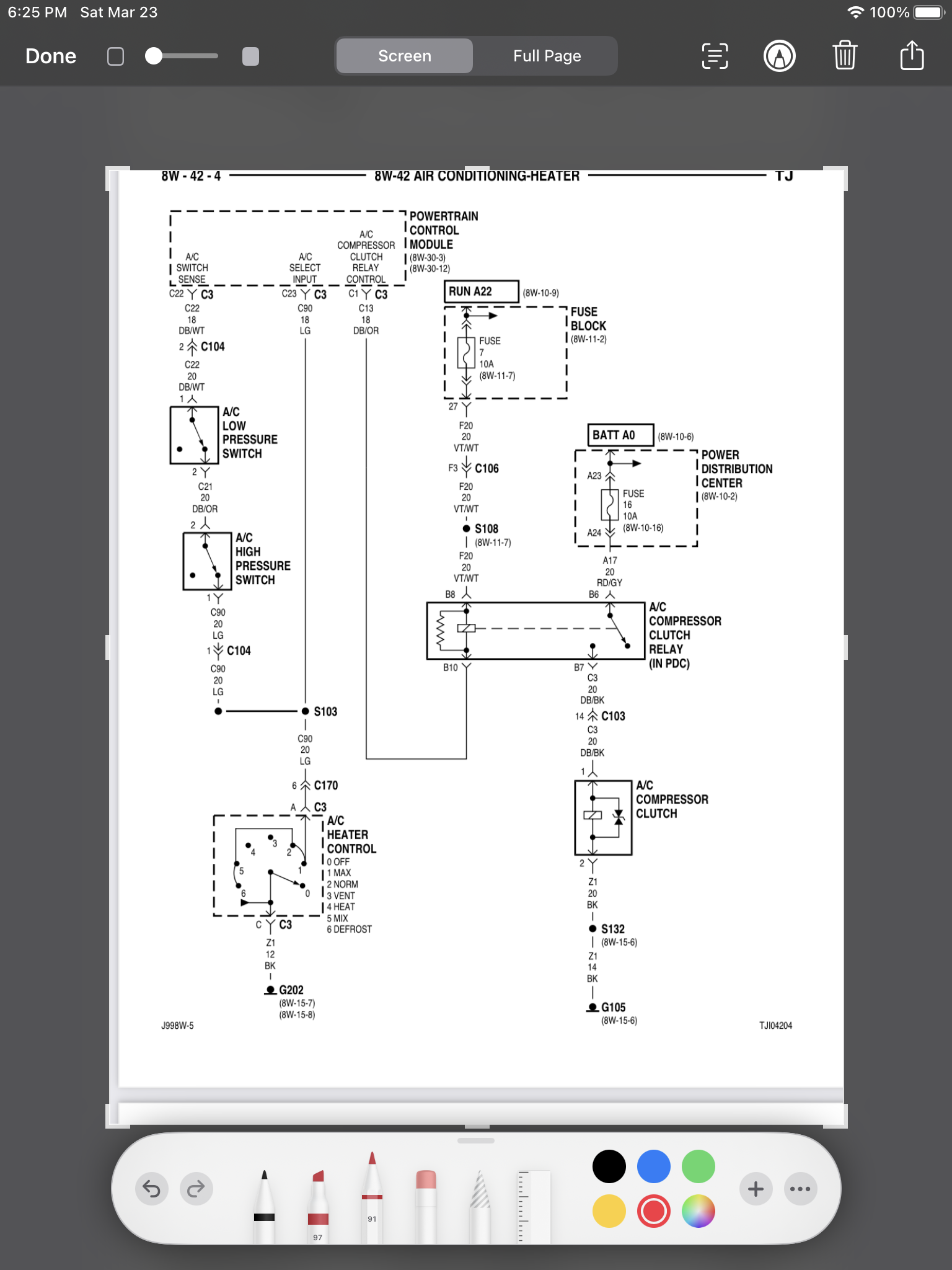Delete screenshot with the trash icon
This screenshot has height=1270, width=952.
tap(845, 56)
